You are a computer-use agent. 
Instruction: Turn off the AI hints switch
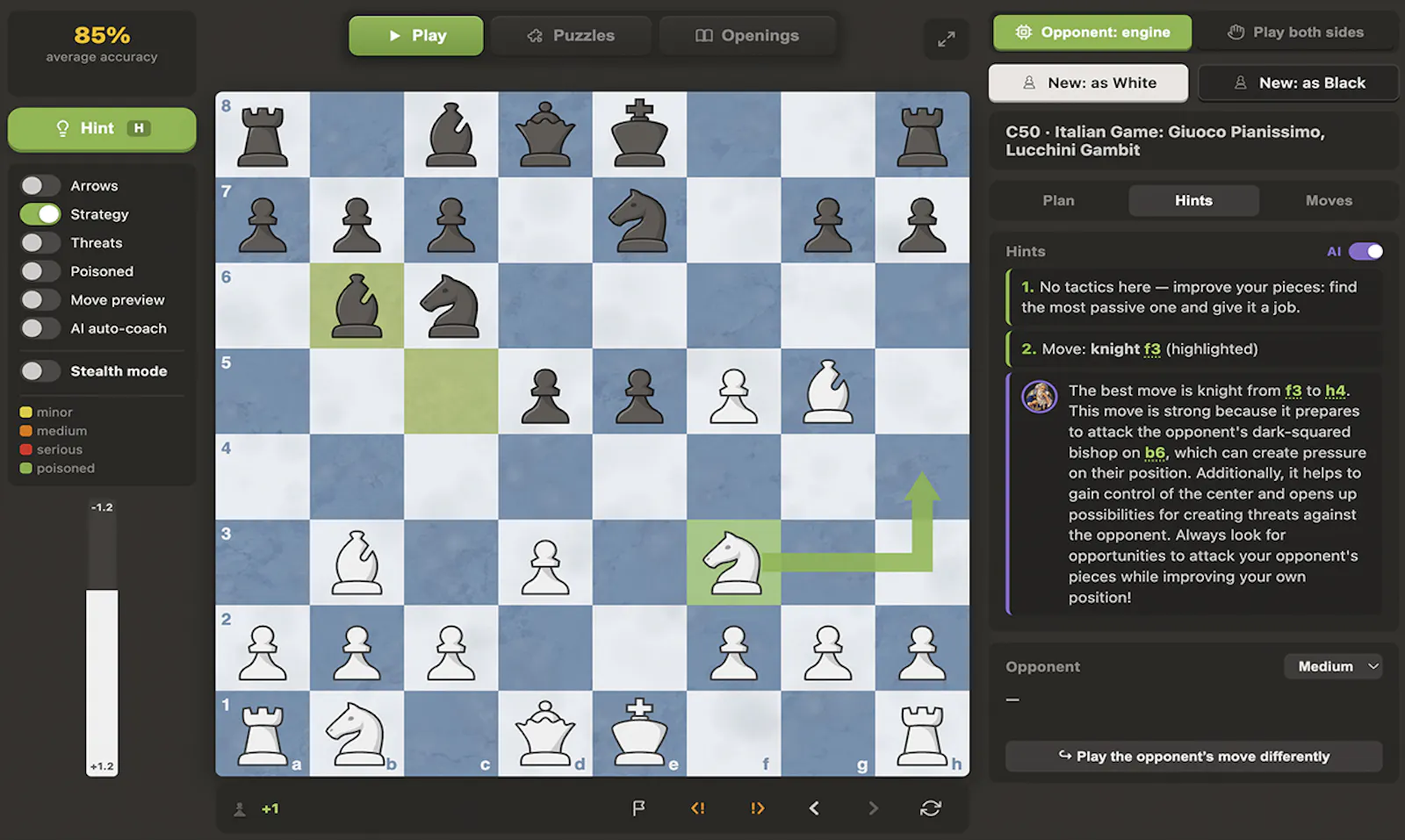pos(1365,251)
